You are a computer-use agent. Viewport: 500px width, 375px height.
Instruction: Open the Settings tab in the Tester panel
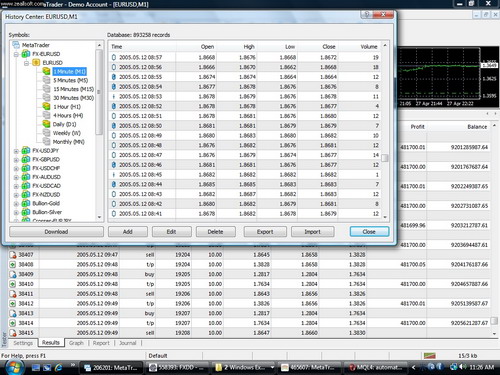coord(23,343)
